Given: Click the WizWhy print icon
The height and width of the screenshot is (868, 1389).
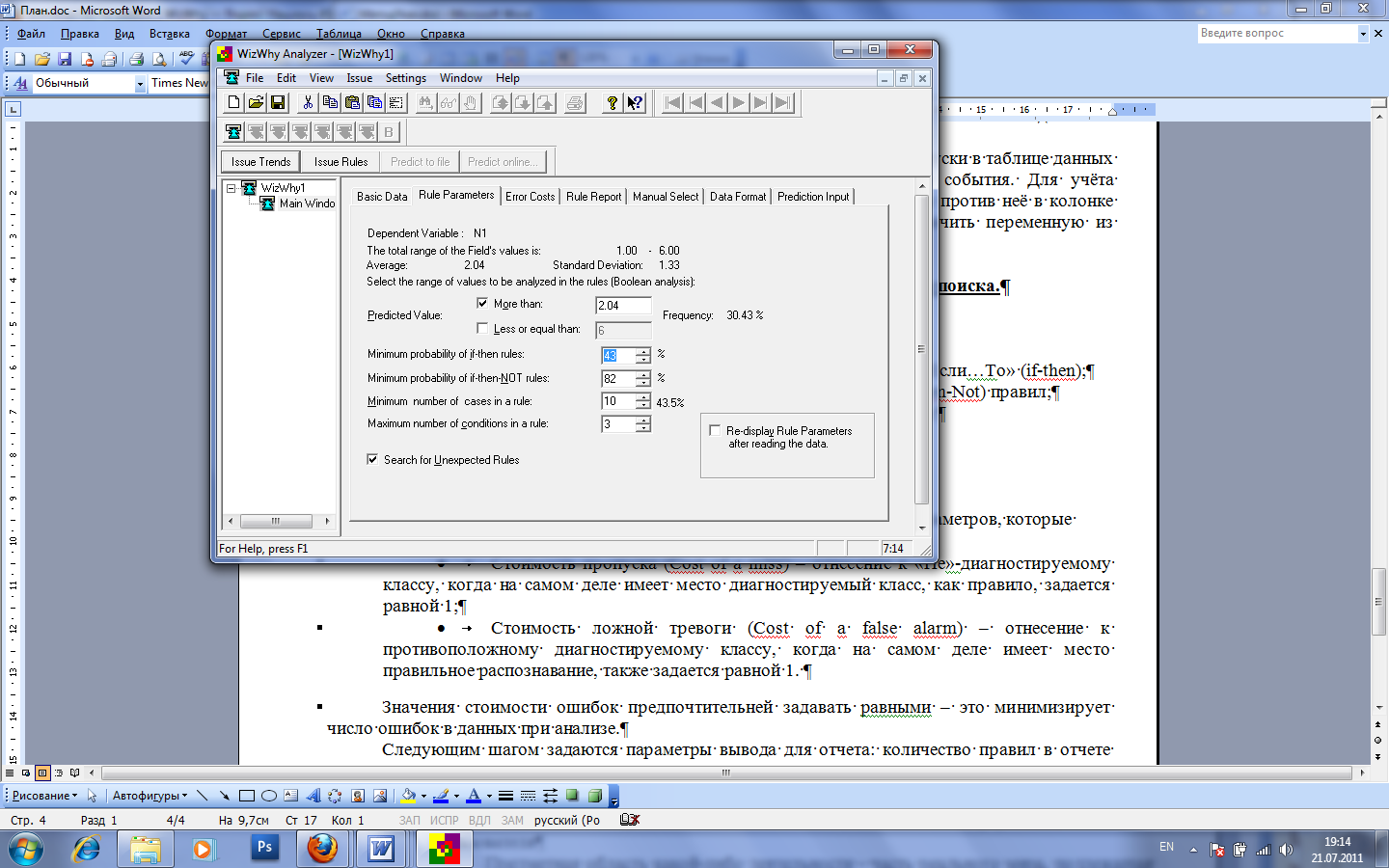Looking at the screenshot, I should (x=575, y=103).
